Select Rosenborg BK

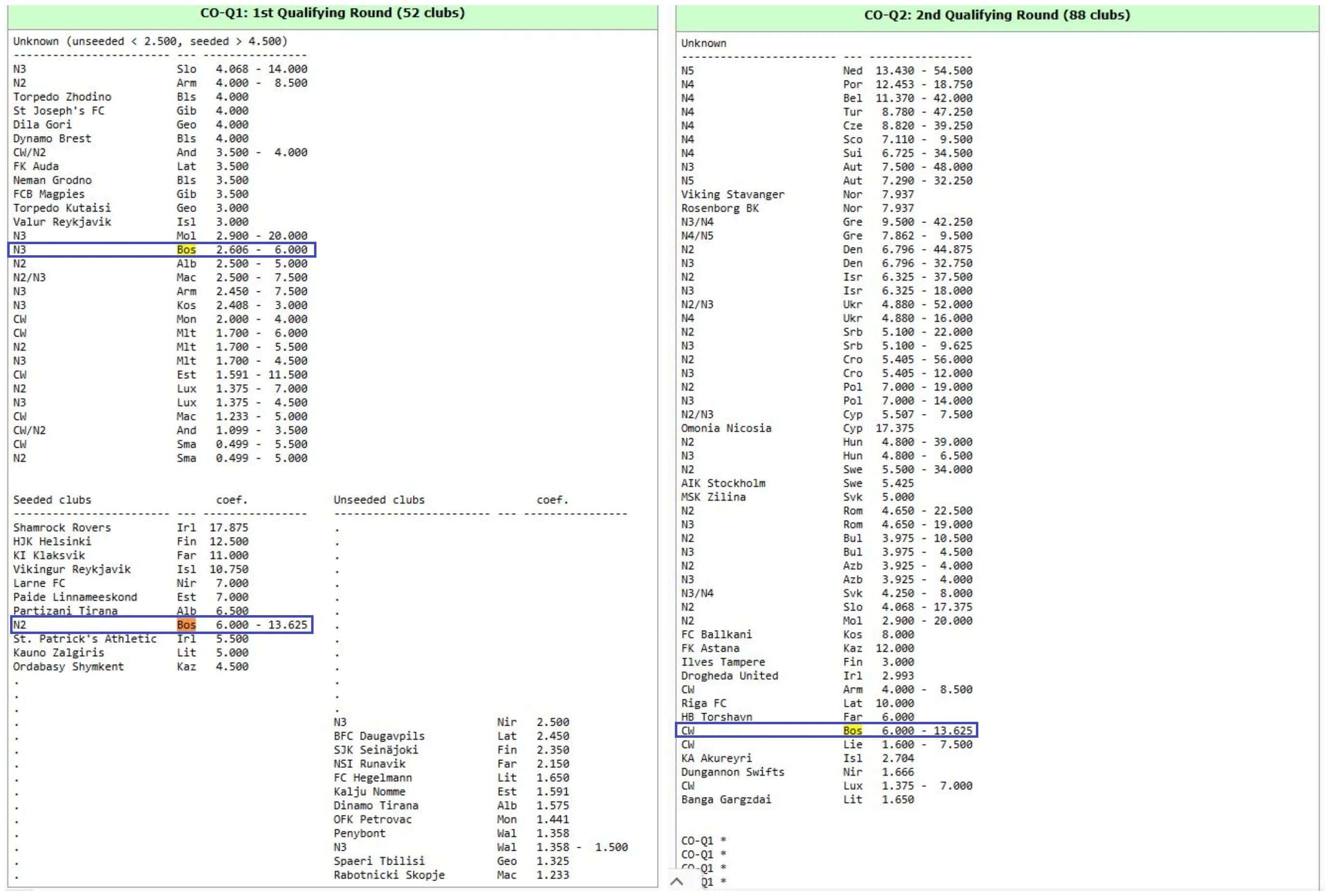[x=720, y=208]
